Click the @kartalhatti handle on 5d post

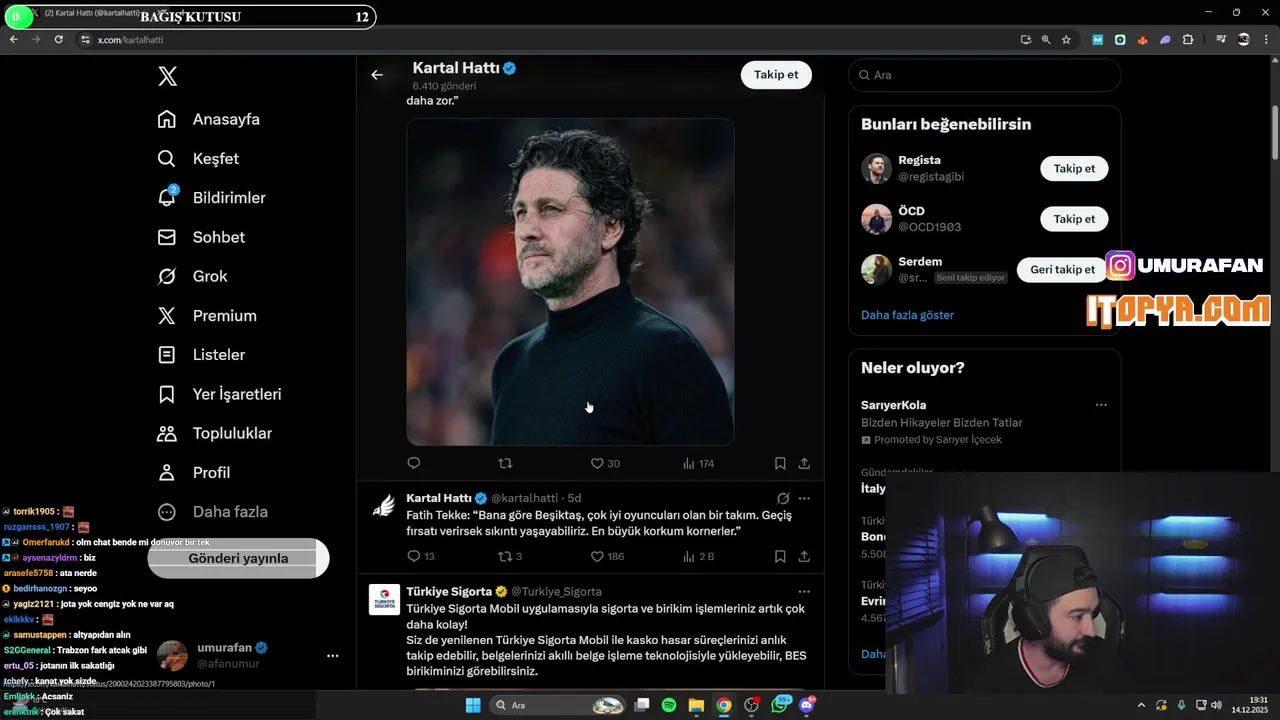[x=524, y=498]
